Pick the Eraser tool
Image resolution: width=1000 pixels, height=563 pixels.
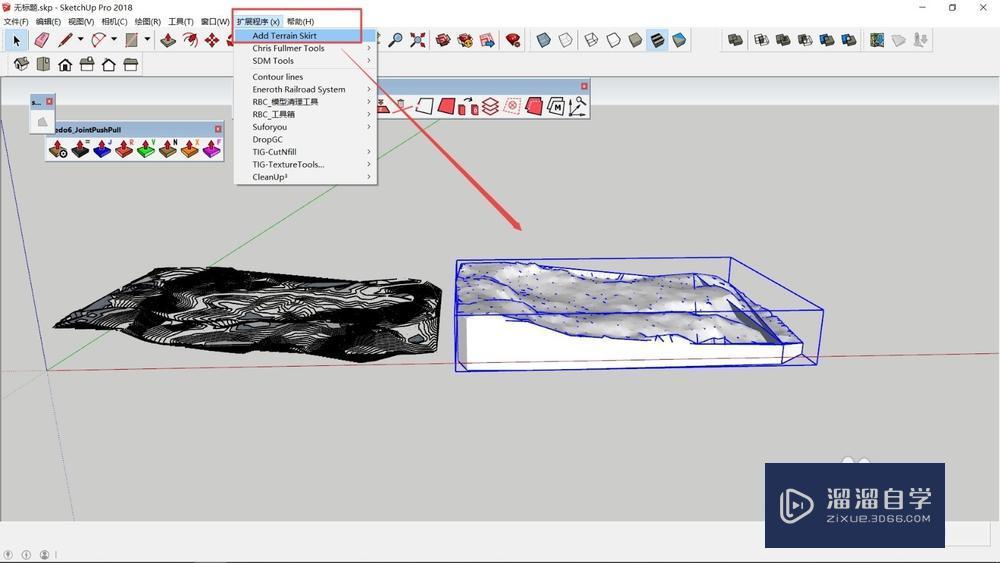[42, 40]
